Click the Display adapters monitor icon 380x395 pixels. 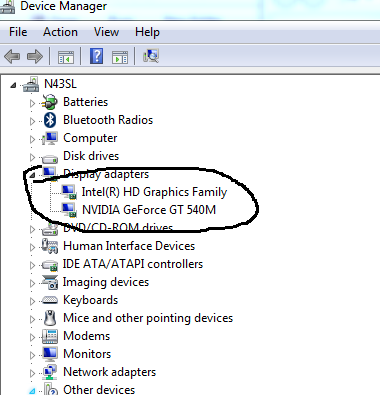50,173
